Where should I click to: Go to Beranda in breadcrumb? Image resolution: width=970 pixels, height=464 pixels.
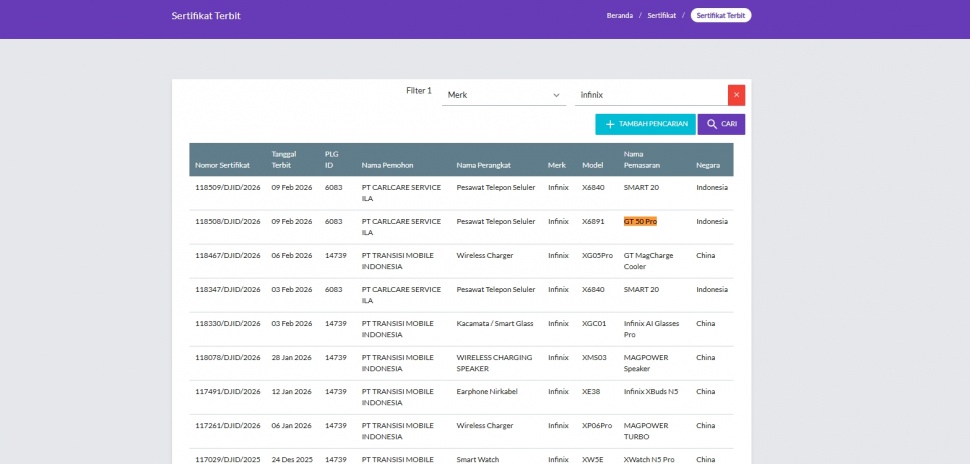[619, 16]
